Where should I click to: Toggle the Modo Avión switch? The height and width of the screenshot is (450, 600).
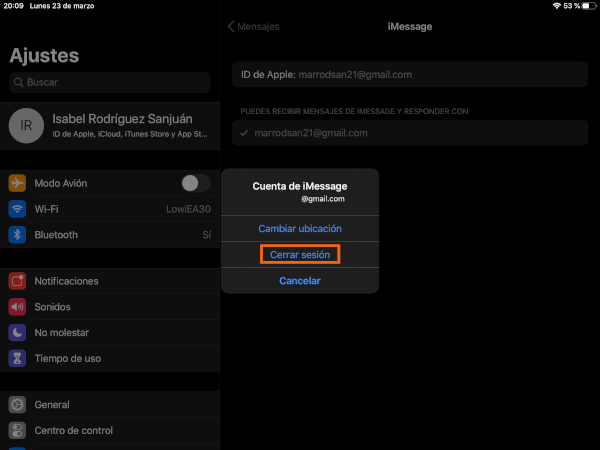tap(195, 183)
